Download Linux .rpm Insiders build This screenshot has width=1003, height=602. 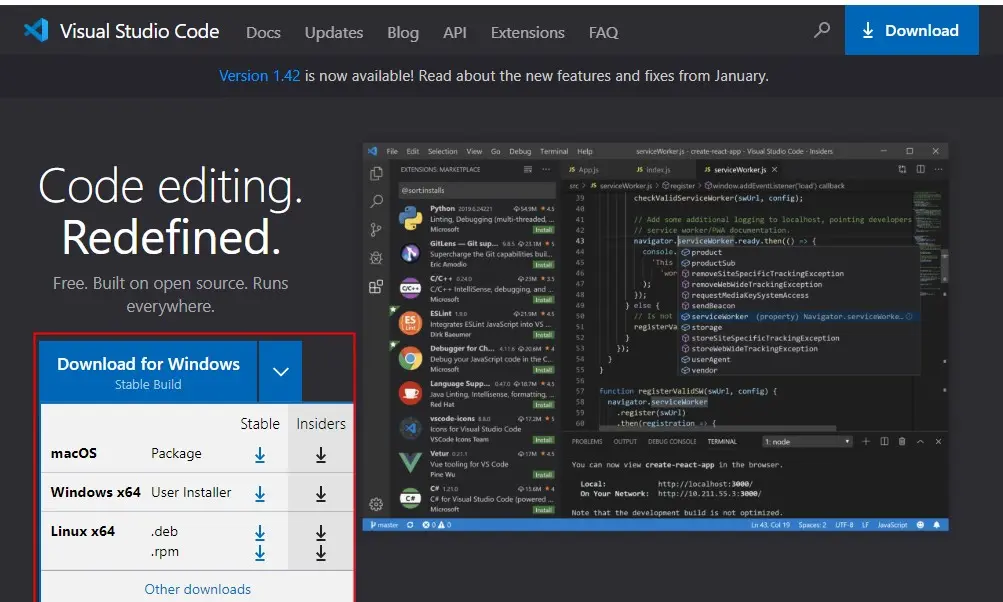point(321,553)
